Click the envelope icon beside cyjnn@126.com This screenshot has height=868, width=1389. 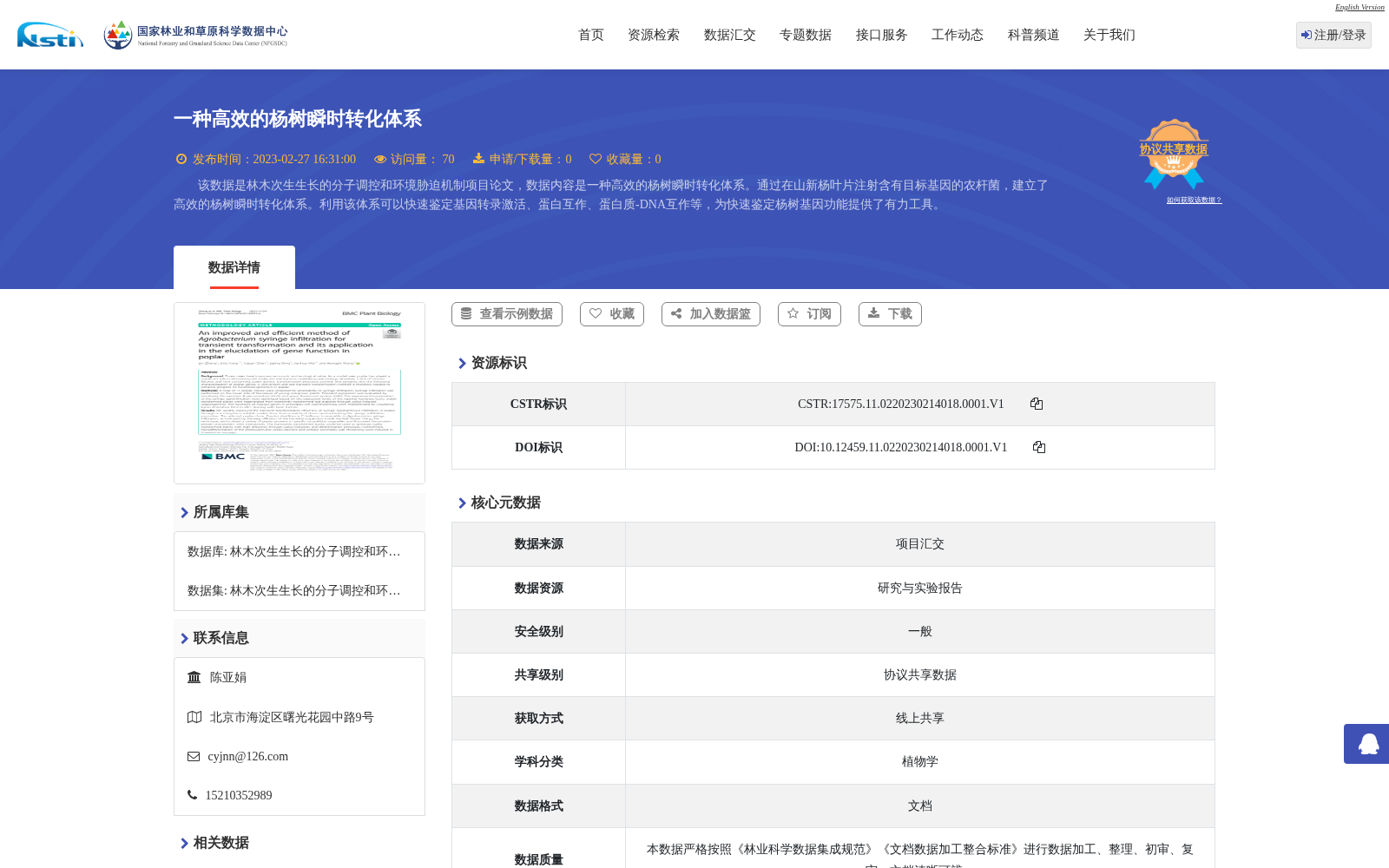194,756
